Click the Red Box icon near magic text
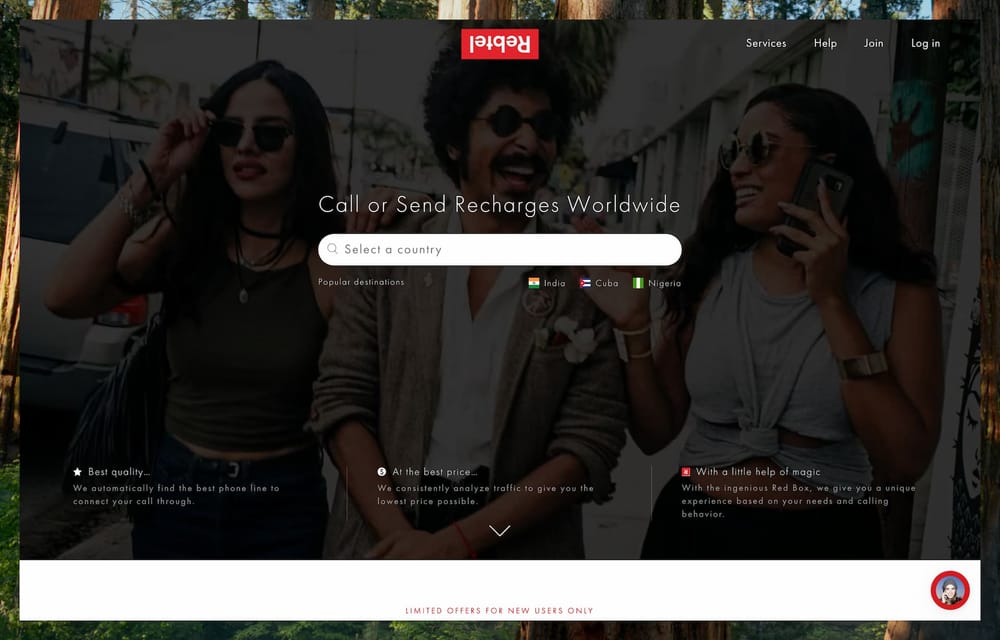Screen dimensions: 1000x640 685,471
